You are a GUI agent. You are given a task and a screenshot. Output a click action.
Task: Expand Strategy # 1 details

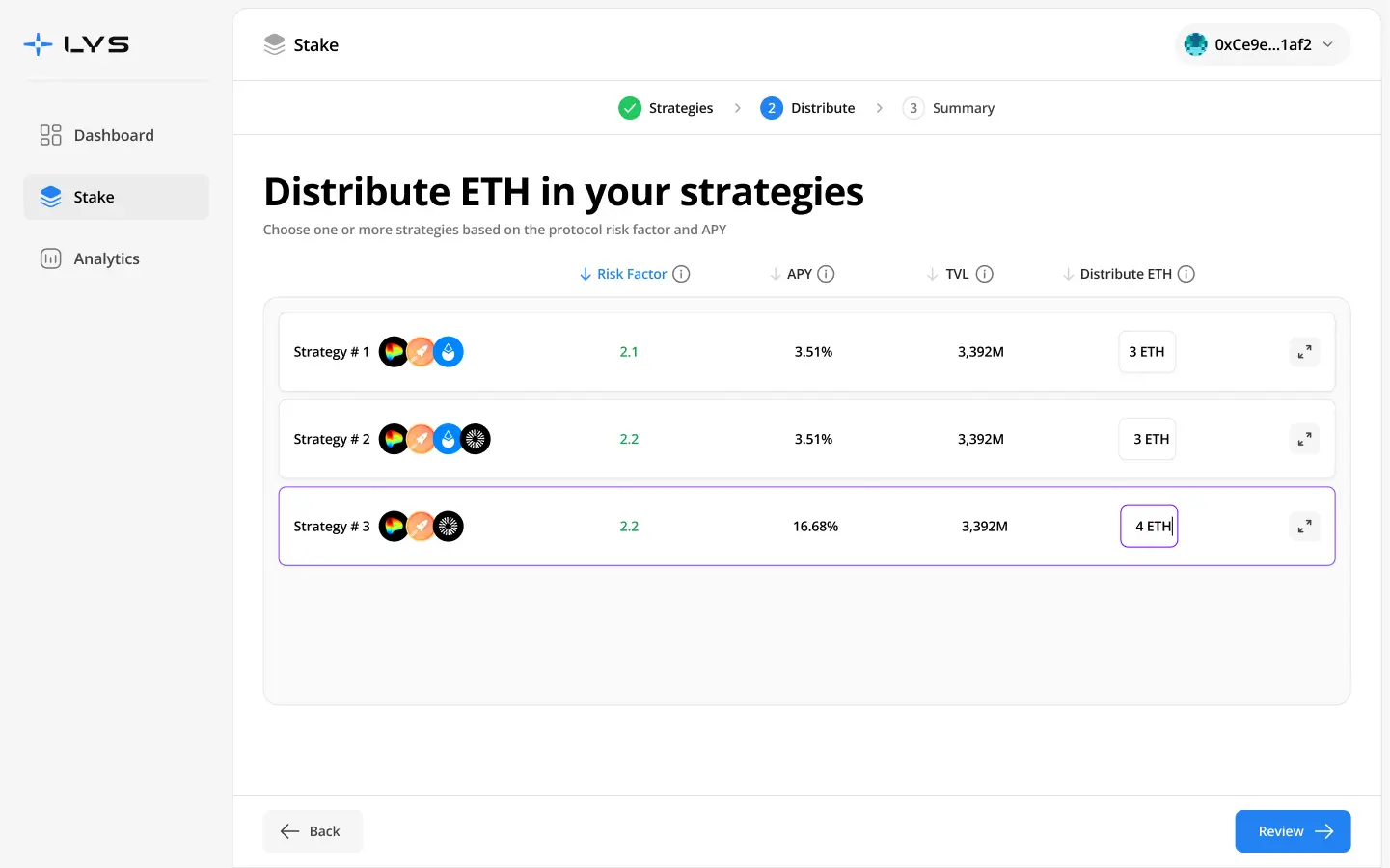(1304, 352)
